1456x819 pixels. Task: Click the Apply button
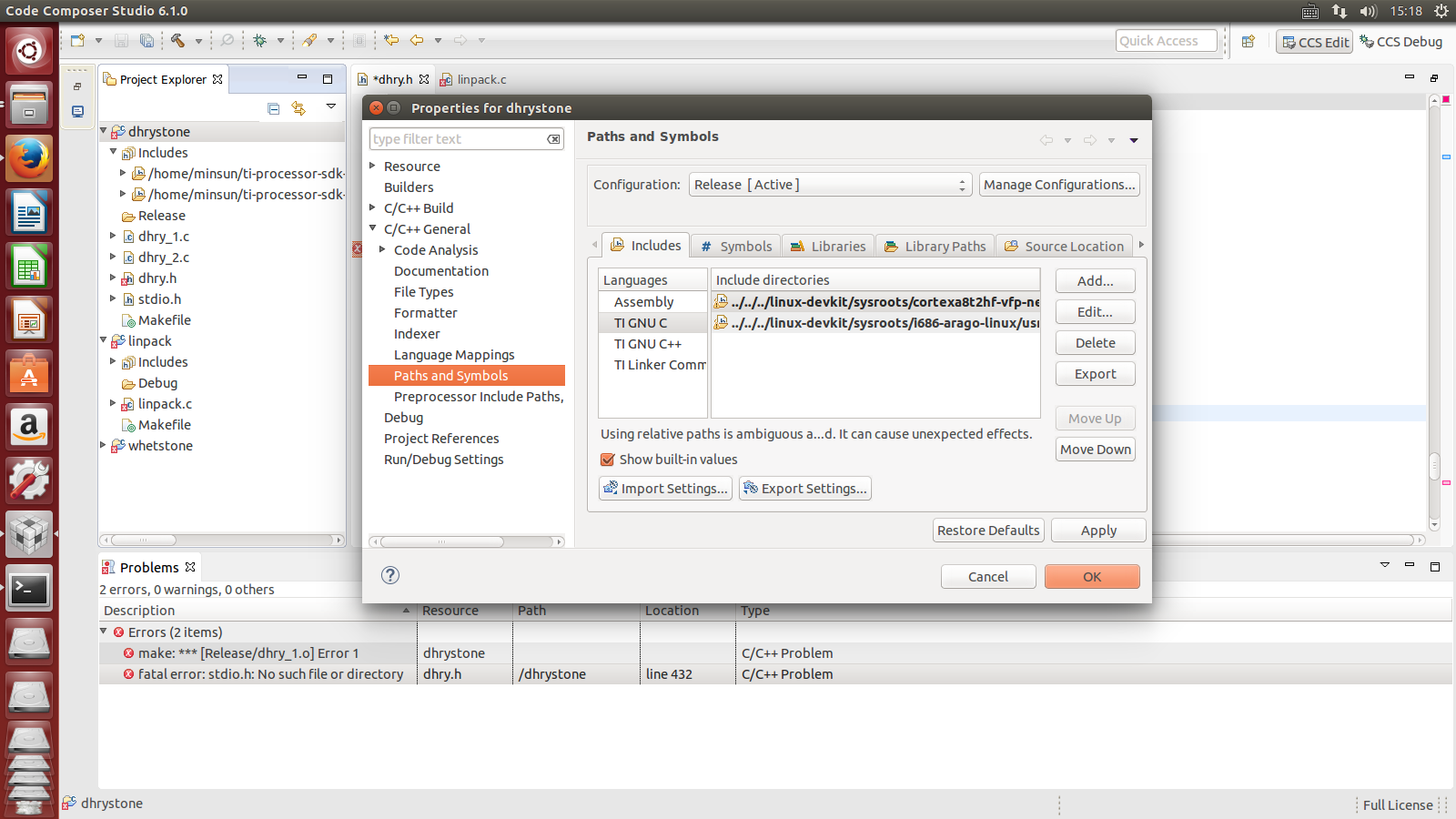[x=1098, y=531]
